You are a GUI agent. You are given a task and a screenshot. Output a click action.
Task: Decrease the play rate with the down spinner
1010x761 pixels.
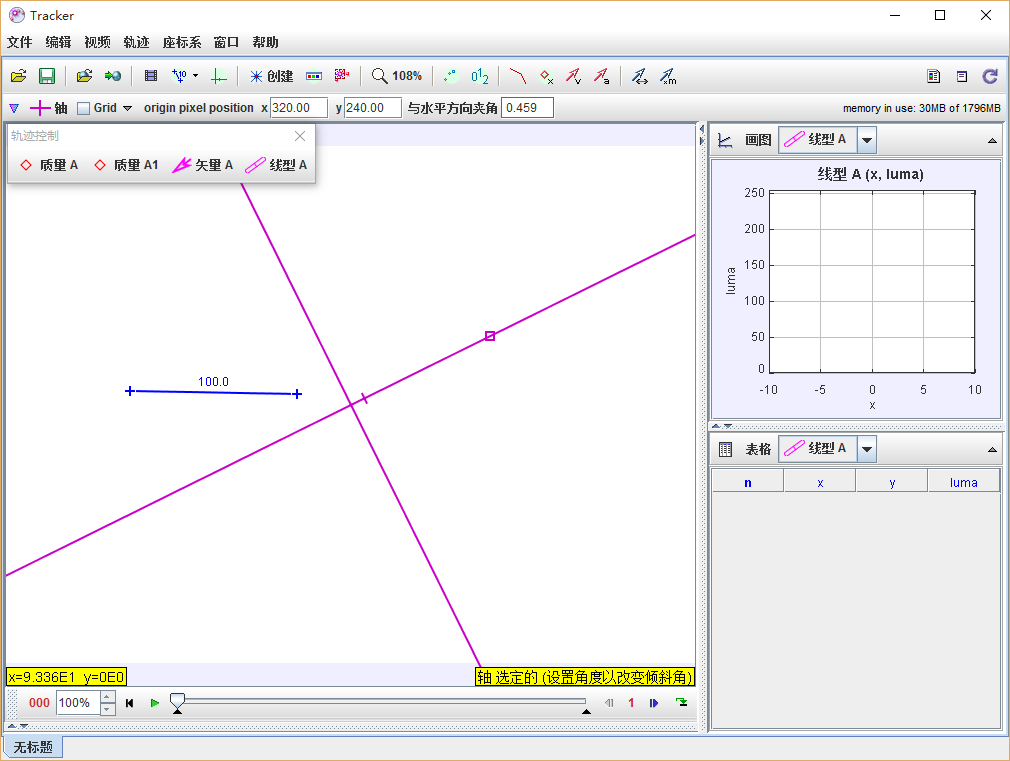point(108,709)
